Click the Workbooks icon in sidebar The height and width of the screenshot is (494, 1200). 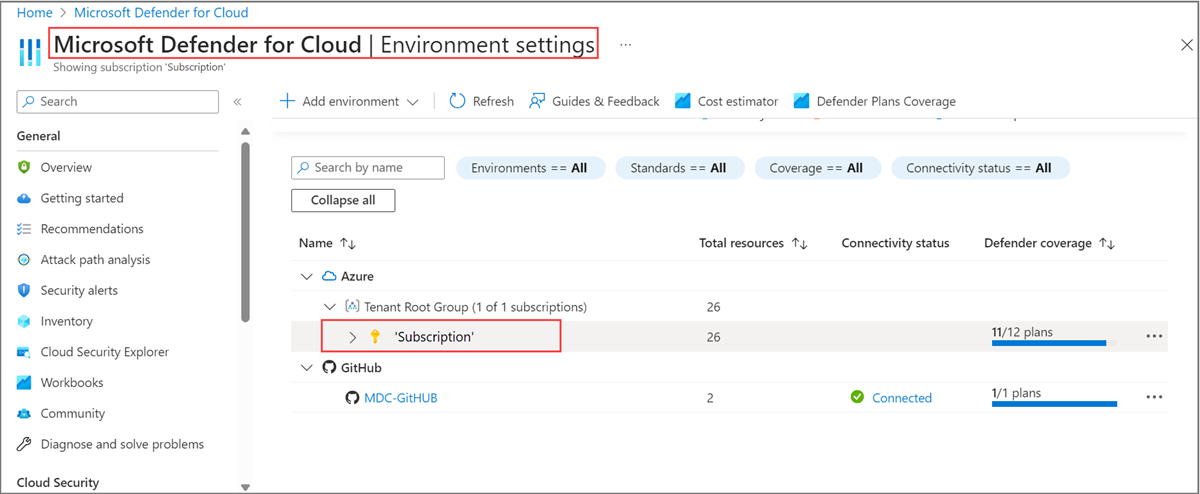pyautogui.click(x=24, y=383)
